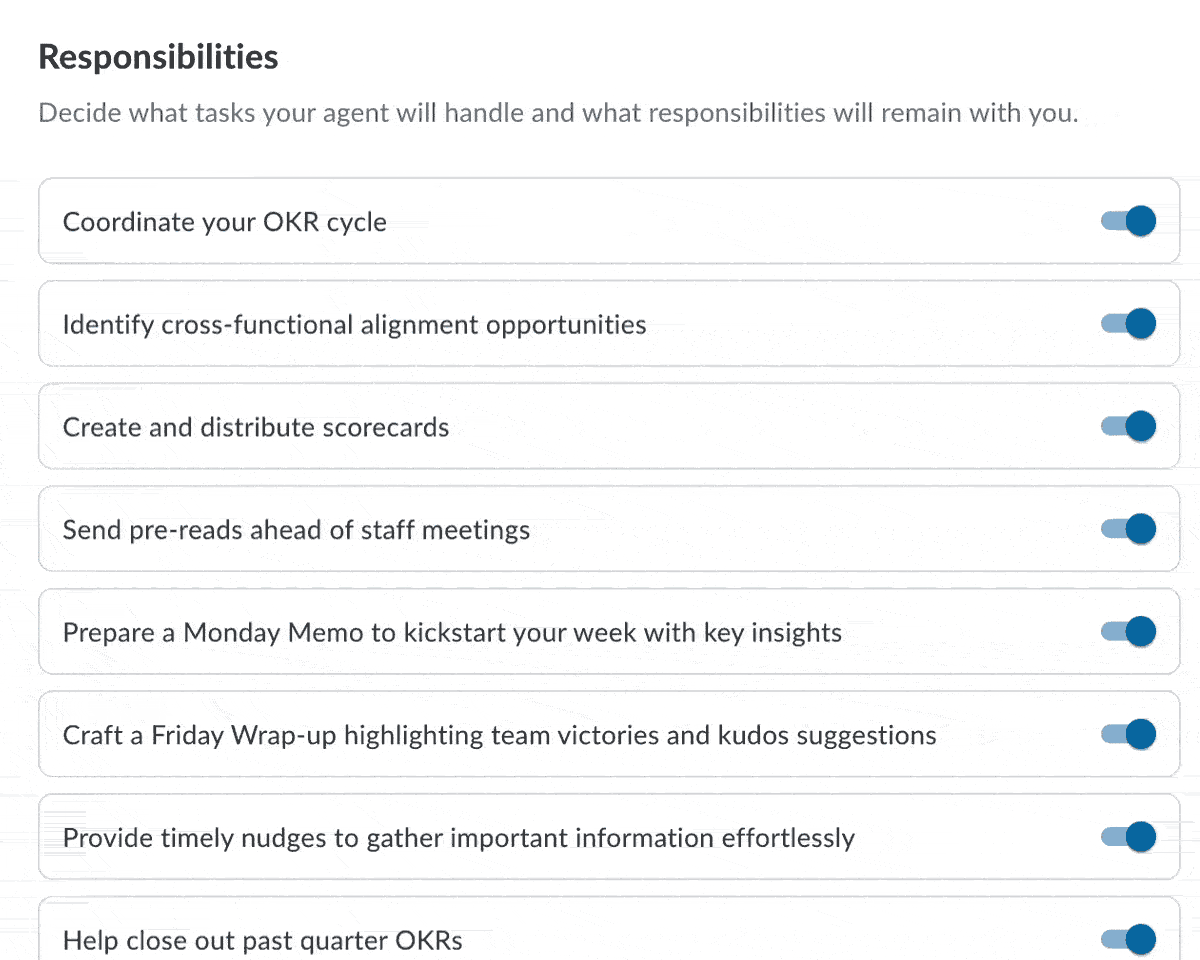Viewport: 1200px width, 960px height.
Task: Click the pre-reads ahead of staff meetings row
Action: point(600,529)
